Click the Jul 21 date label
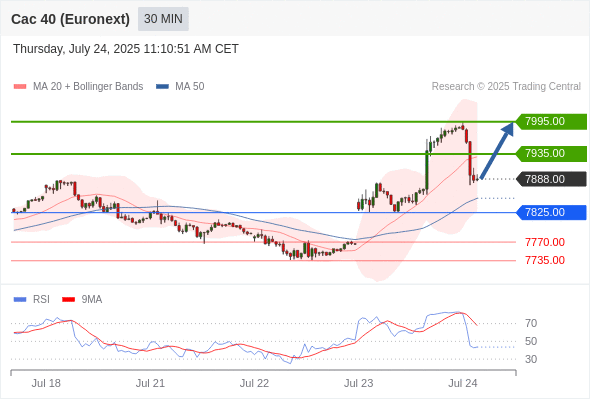 click(x=150, y=383)
